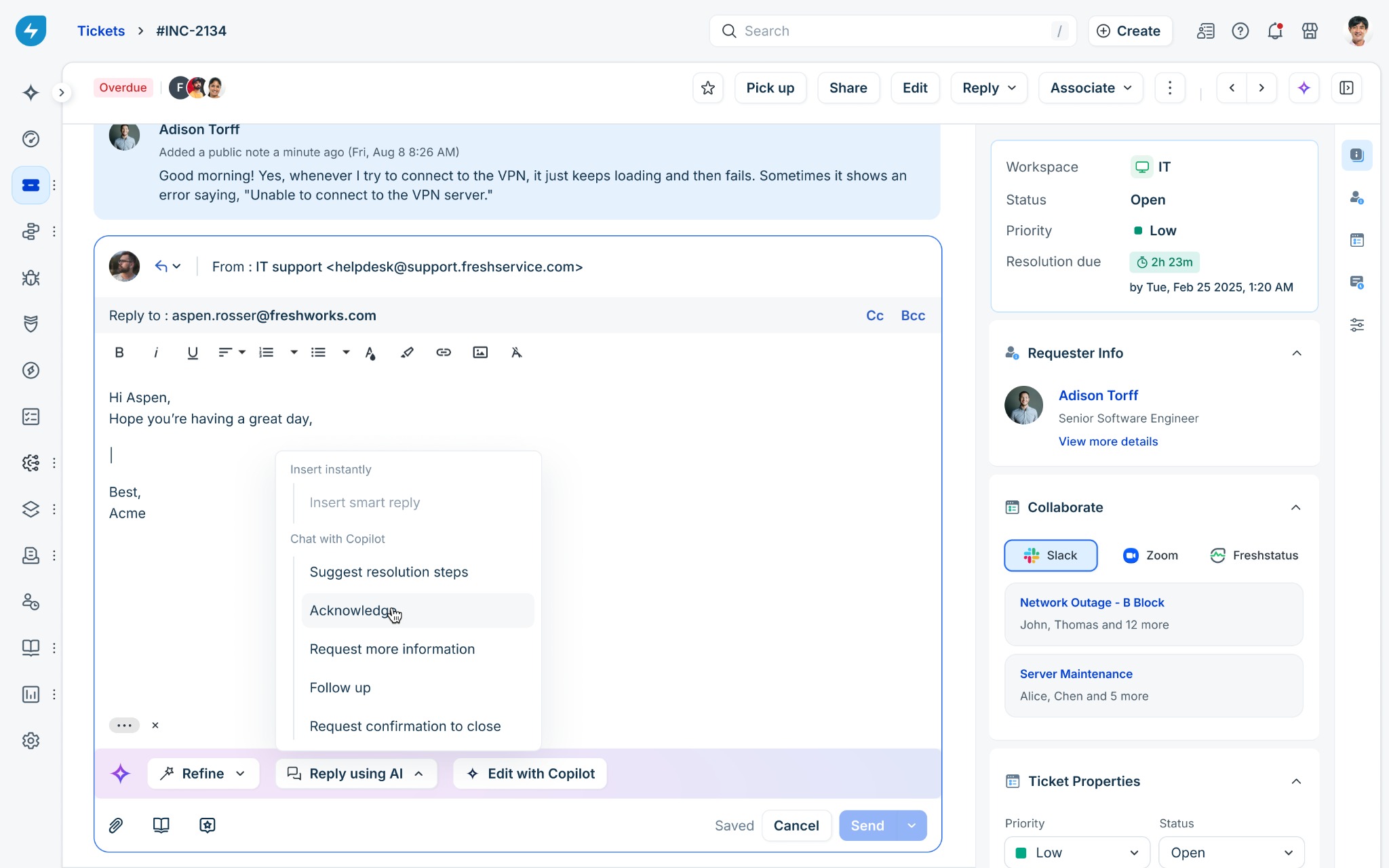The height and width of the screenshot is (868, 1389).
Task: Clear text formatting in the editor
Action: tap(517, 353)
